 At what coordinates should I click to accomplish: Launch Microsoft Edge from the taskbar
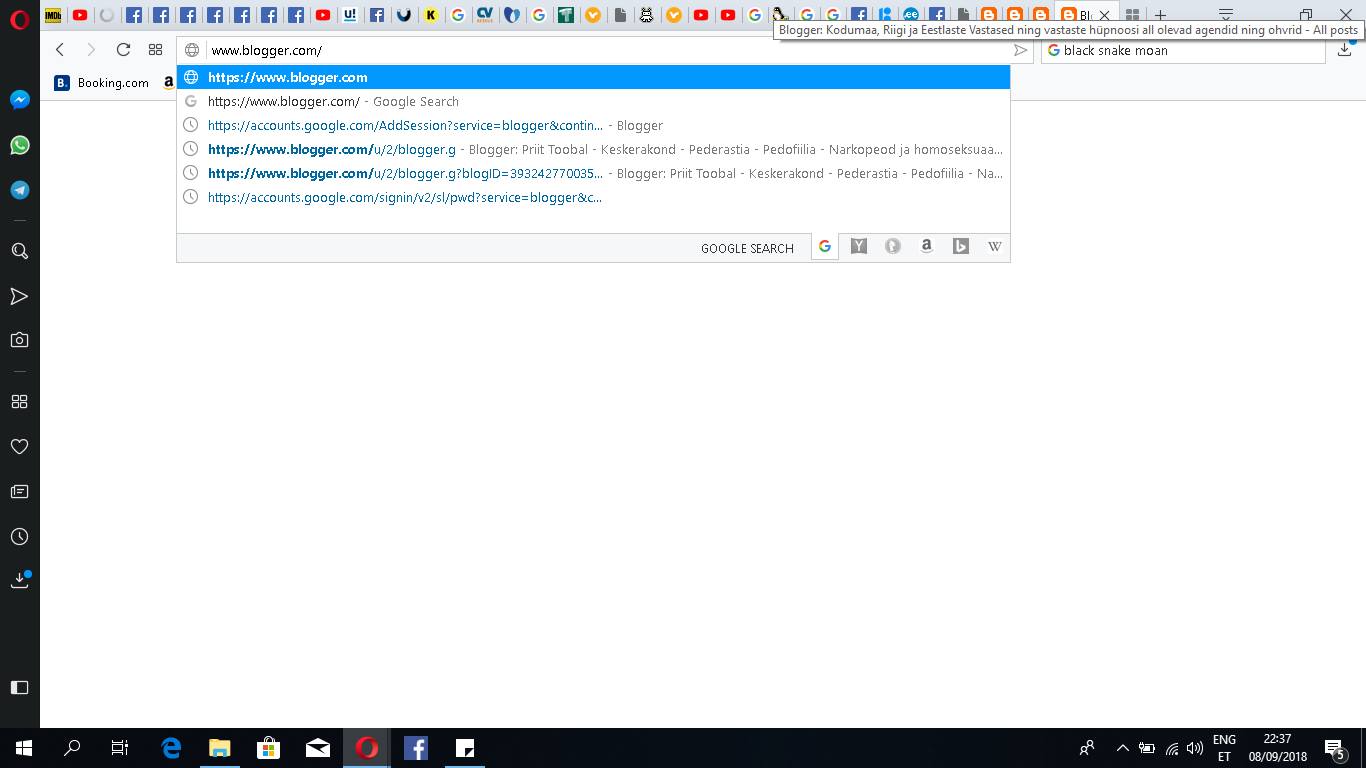(x=171, y=748)
